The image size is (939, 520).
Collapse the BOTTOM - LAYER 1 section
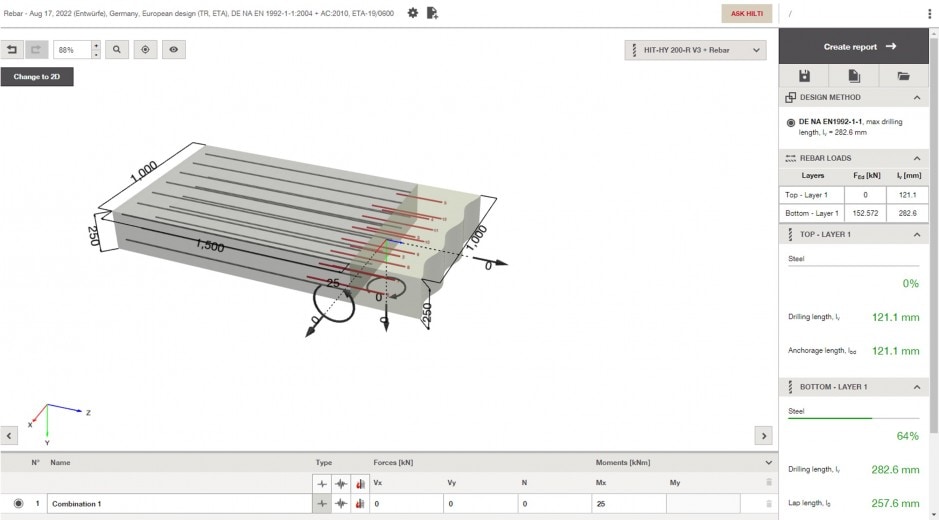point(917,388)
